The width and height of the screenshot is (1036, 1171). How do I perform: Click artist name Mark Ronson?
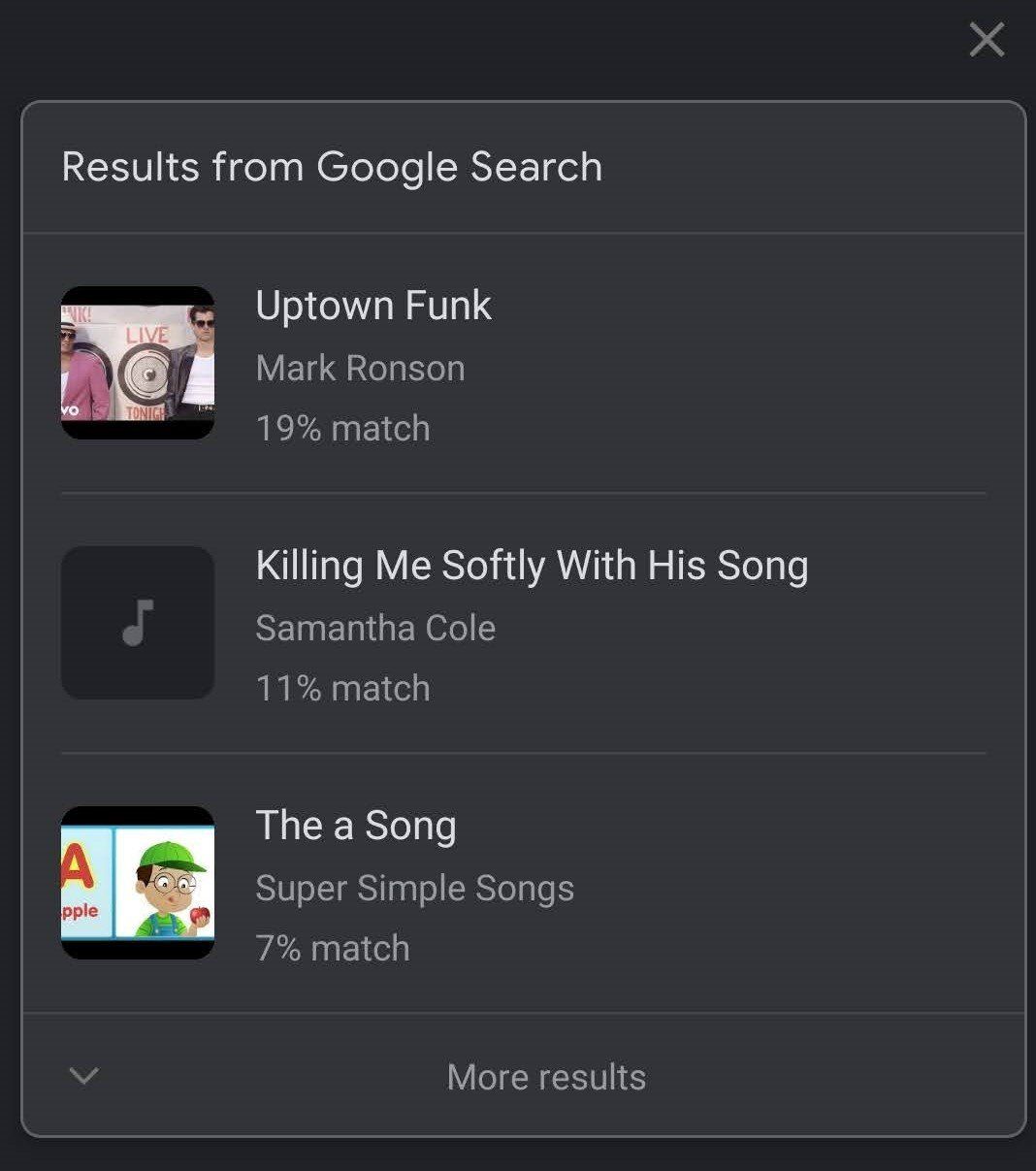[x=360, y=369]
